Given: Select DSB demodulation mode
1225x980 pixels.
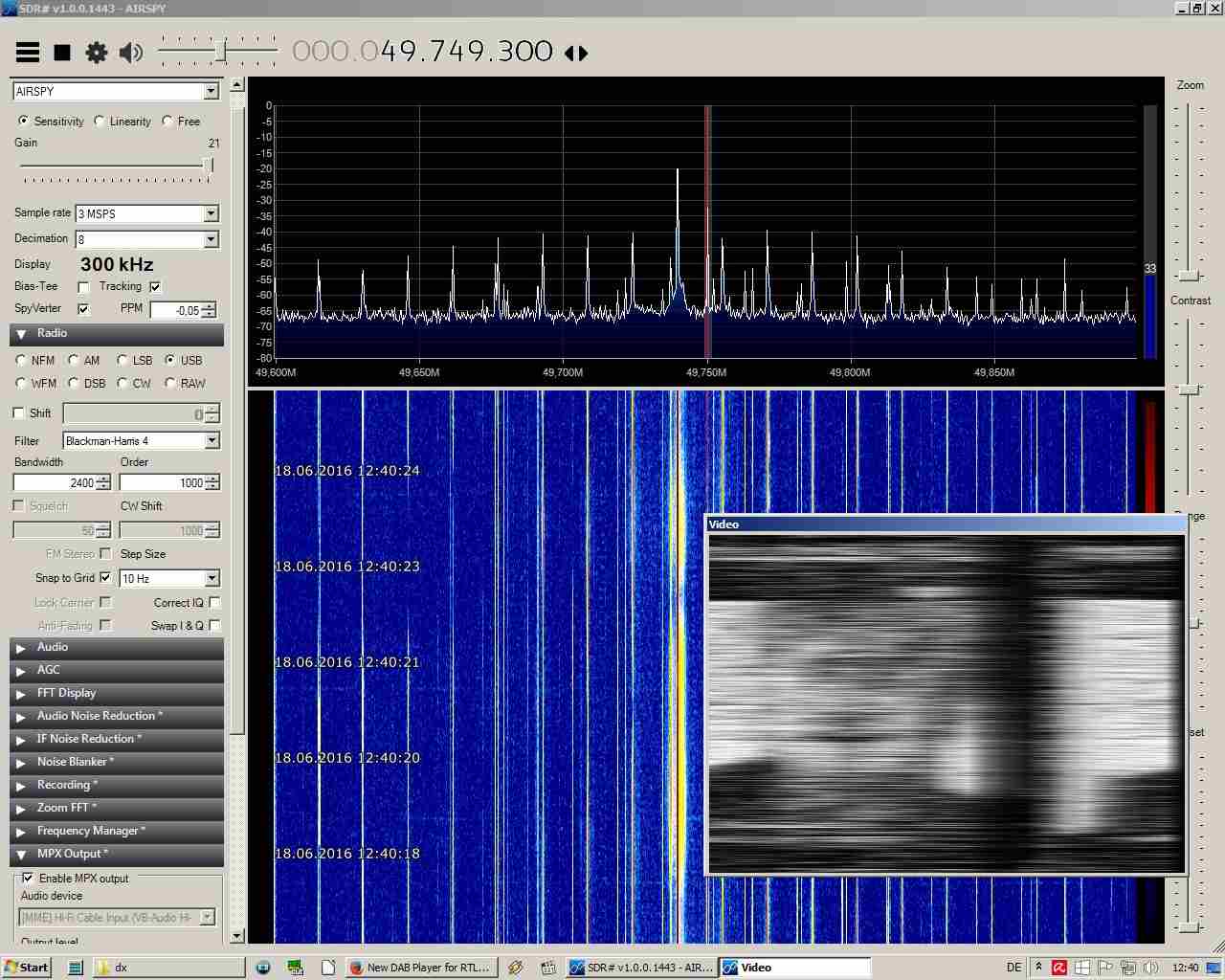Looking at the screenshot, I should 73,384.
